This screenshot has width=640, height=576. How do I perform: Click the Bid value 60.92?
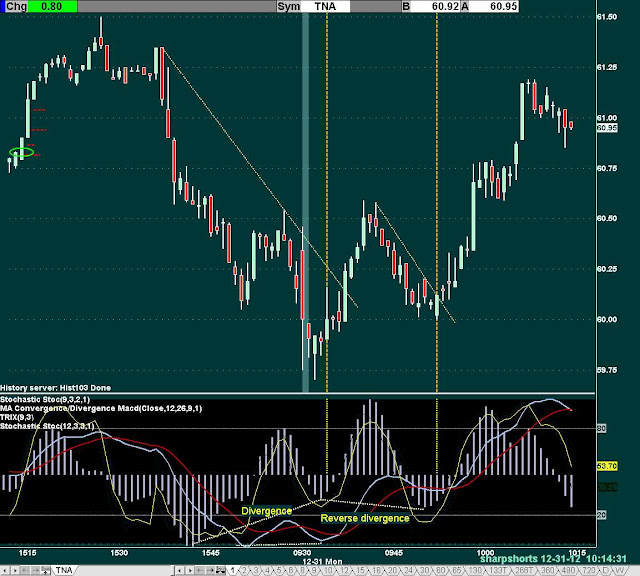[x=436, y=6]
